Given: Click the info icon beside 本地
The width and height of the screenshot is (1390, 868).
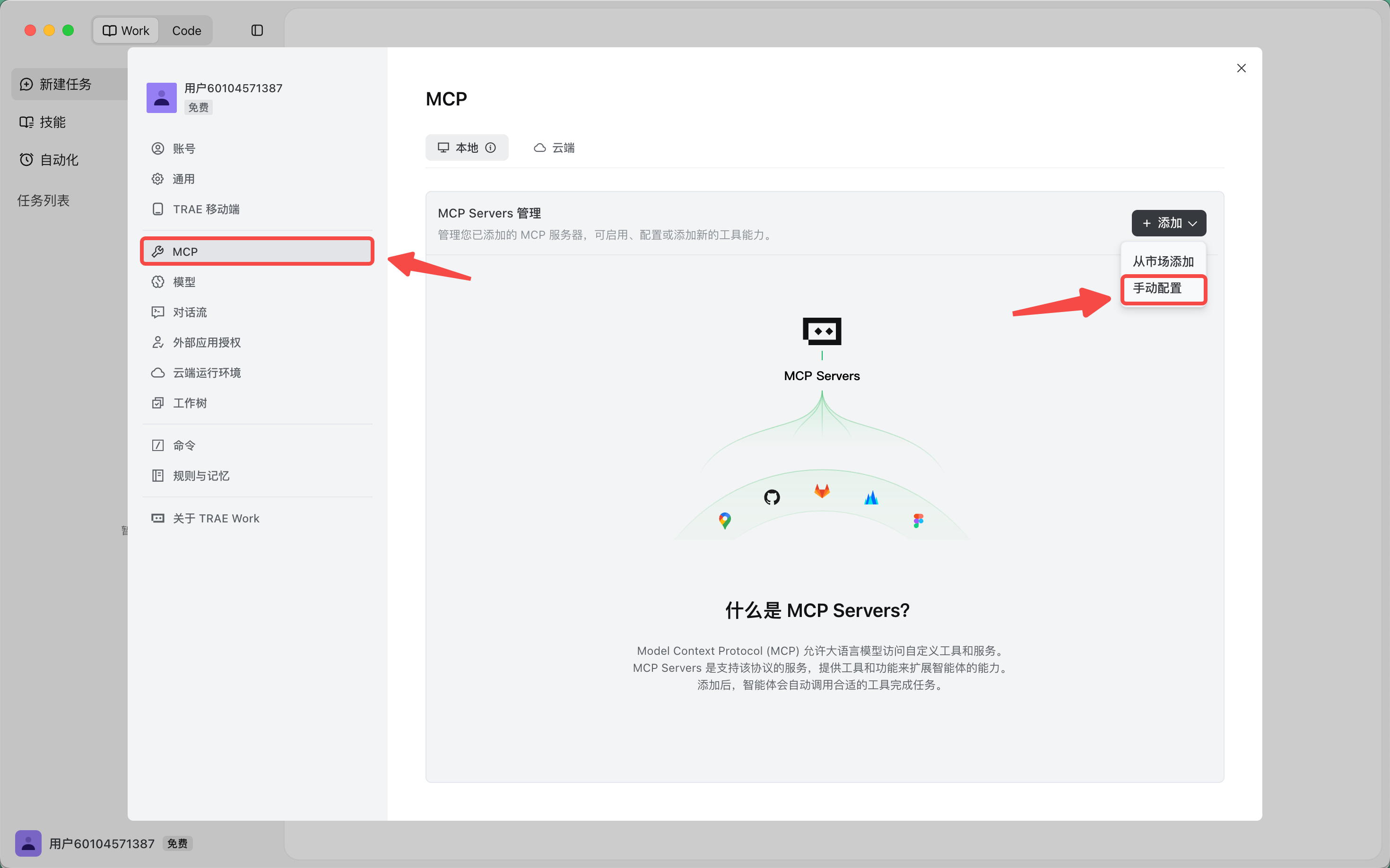Looking at the screenshot, I should point(491,148).
